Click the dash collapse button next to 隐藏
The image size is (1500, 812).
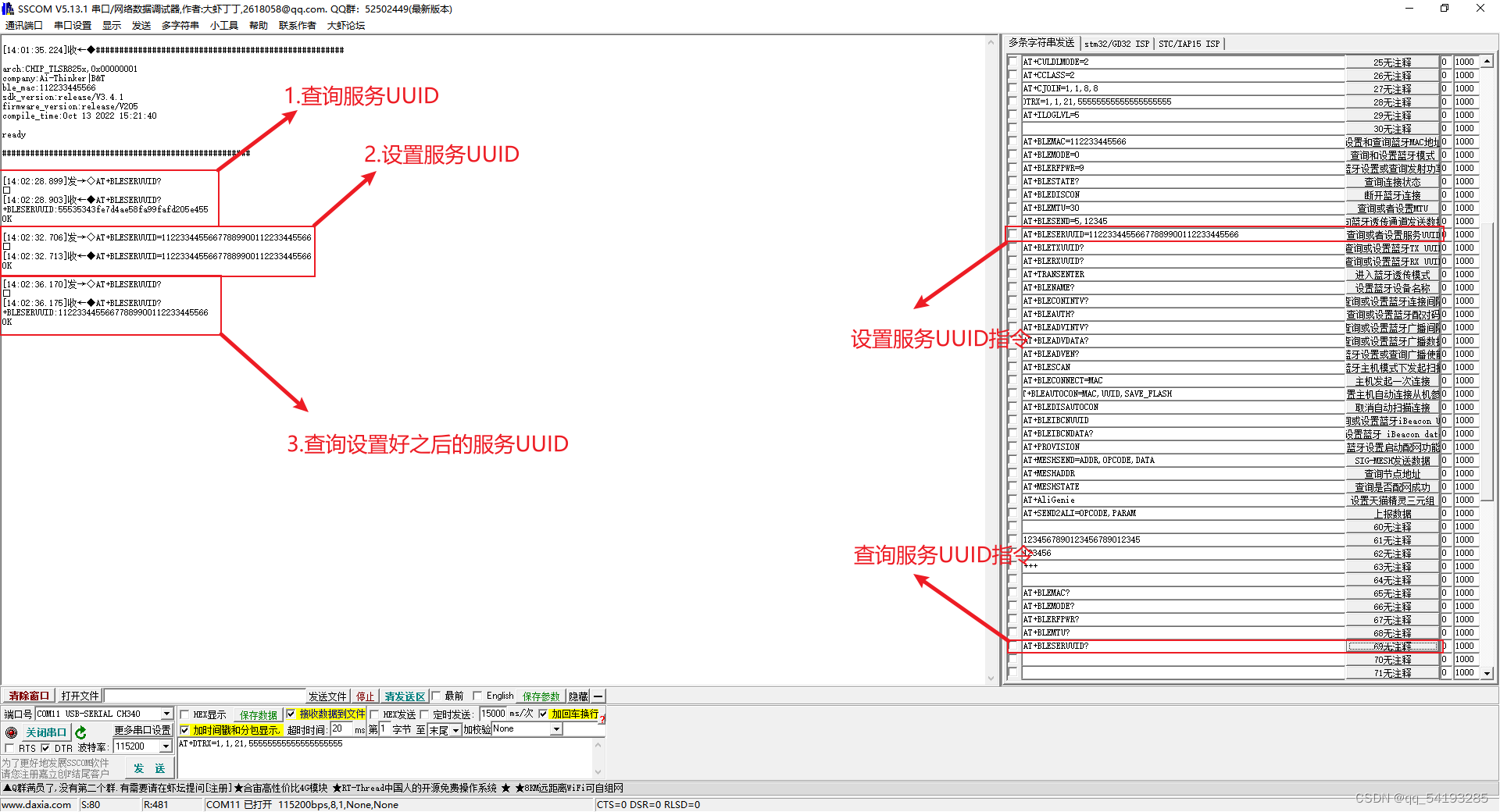pos(598,696)
